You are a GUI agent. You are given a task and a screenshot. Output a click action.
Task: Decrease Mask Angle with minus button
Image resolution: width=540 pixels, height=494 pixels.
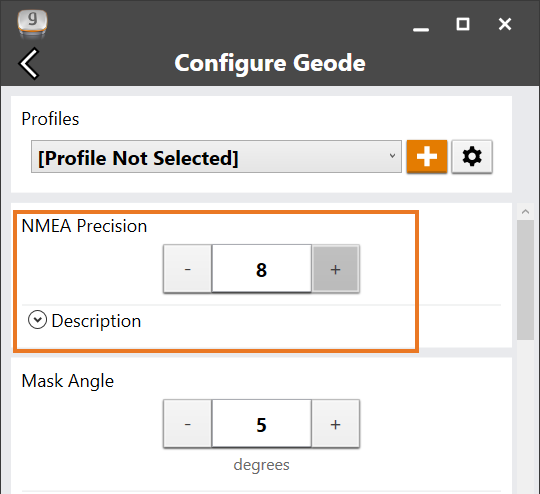[x=187, y=424]
